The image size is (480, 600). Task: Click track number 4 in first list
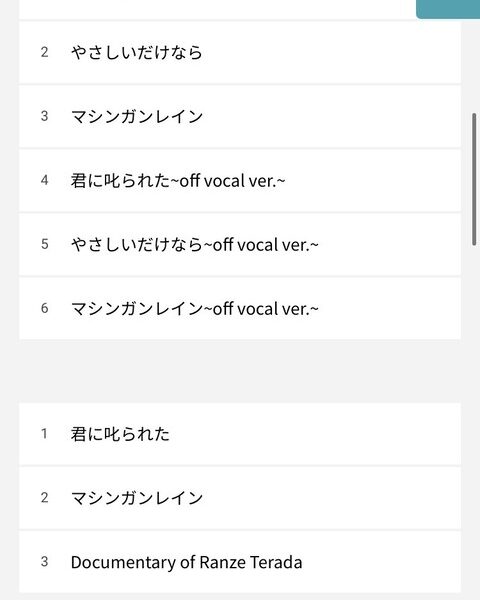click(x=44, y=180)
